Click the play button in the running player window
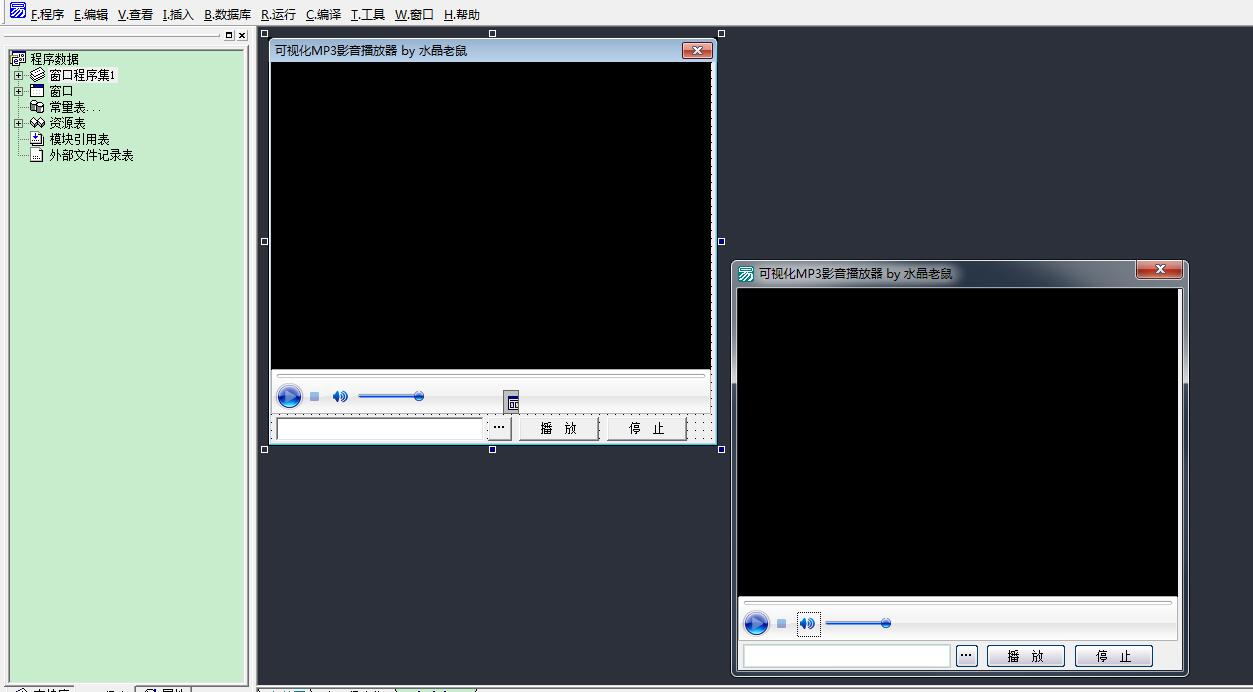The height and width of the screenshot is (692, 1253). [756, 624]
